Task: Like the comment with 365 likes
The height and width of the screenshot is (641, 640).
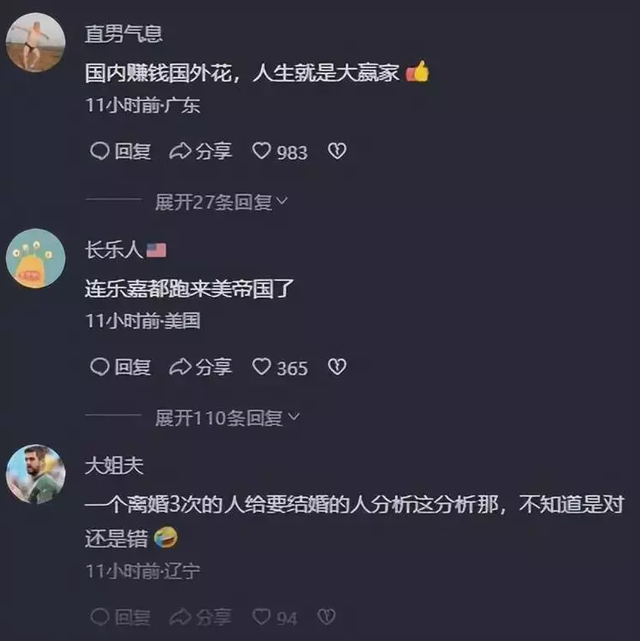Action: click(x=280, y=368)
